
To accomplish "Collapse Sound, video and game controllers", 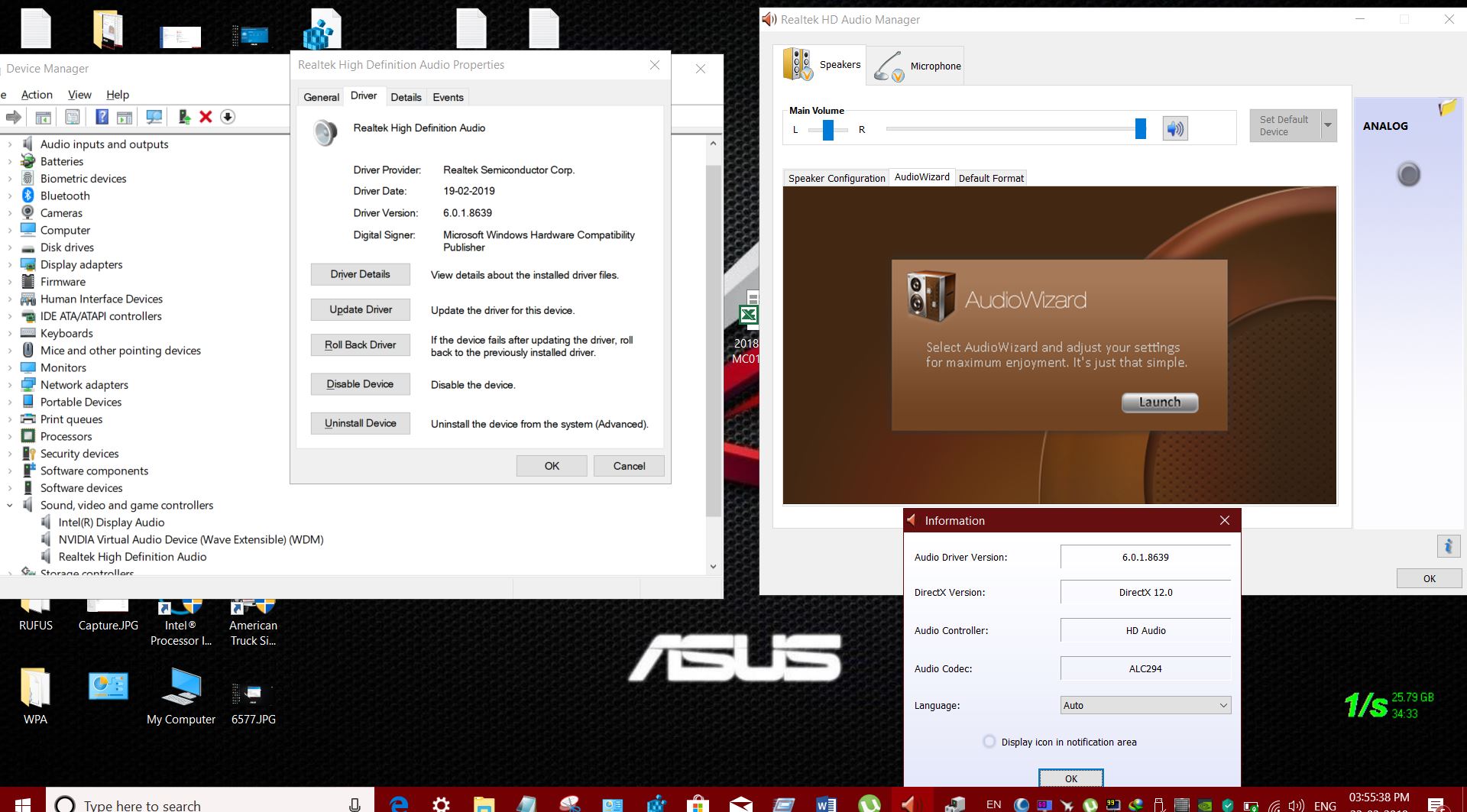I will pos(10,505).
